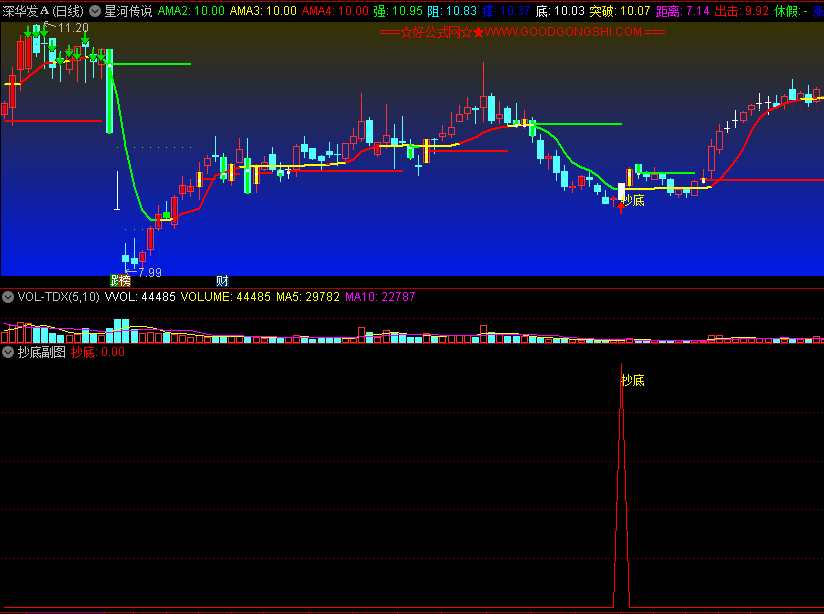Select the 星河传说 indicator name
This screenshot has width=824, height=614.
[128, 11]
